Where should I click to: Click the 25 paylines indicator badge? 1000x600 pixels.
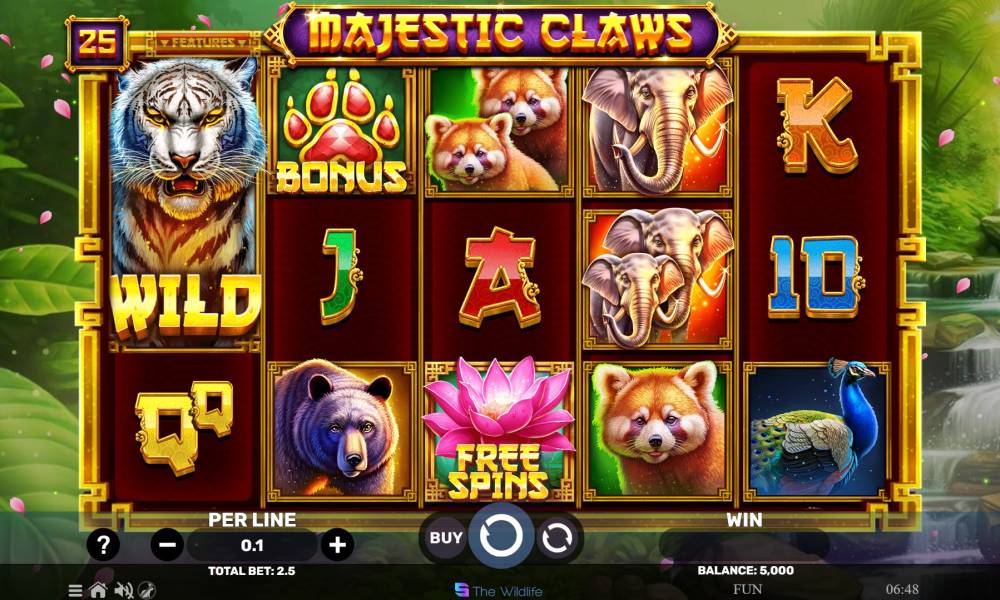tap(98, 43)
